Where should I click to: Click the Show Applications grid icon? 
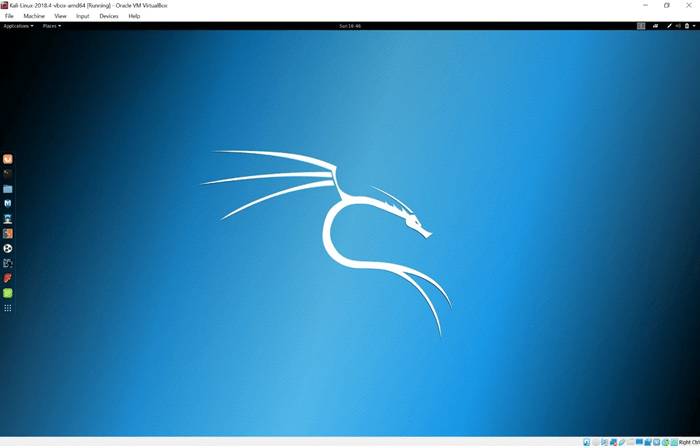pos(8,308)
